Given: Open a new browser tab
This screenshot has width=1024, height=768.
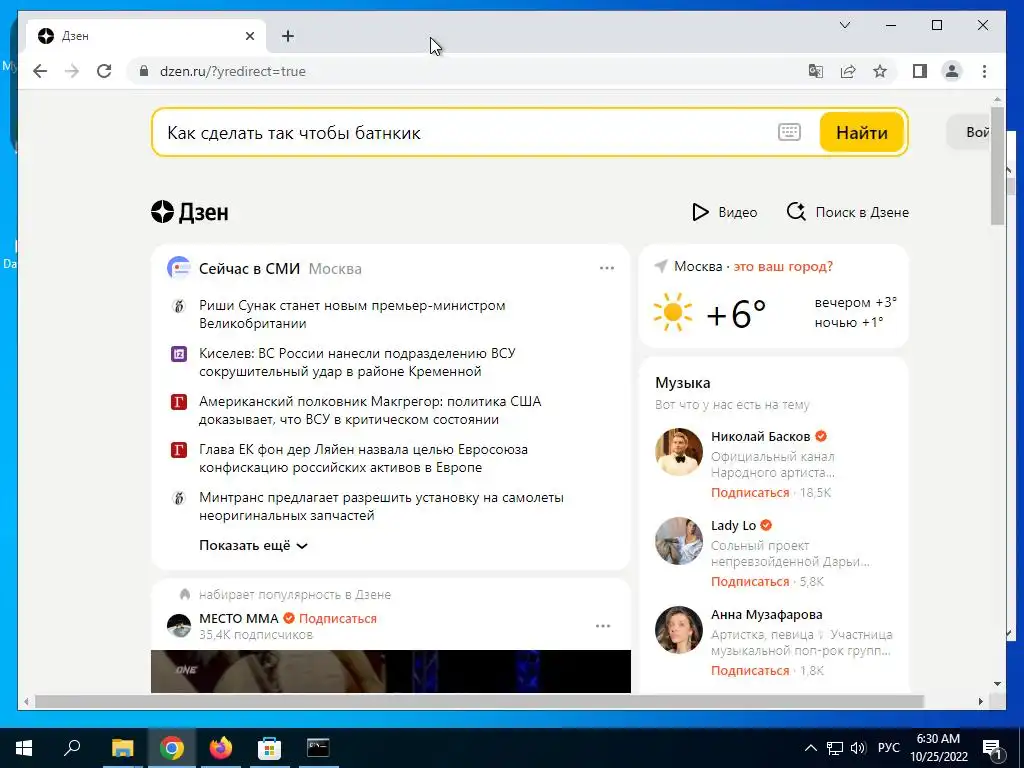Looking at the screenshot, I should [288, 36].
